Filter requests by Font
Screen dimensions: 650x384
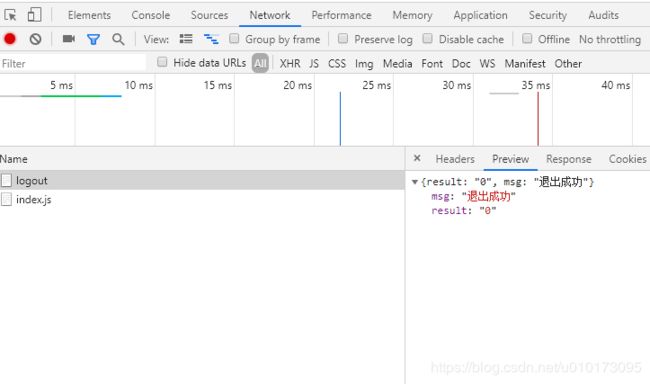pyautogui.click(x=432, y=63)
